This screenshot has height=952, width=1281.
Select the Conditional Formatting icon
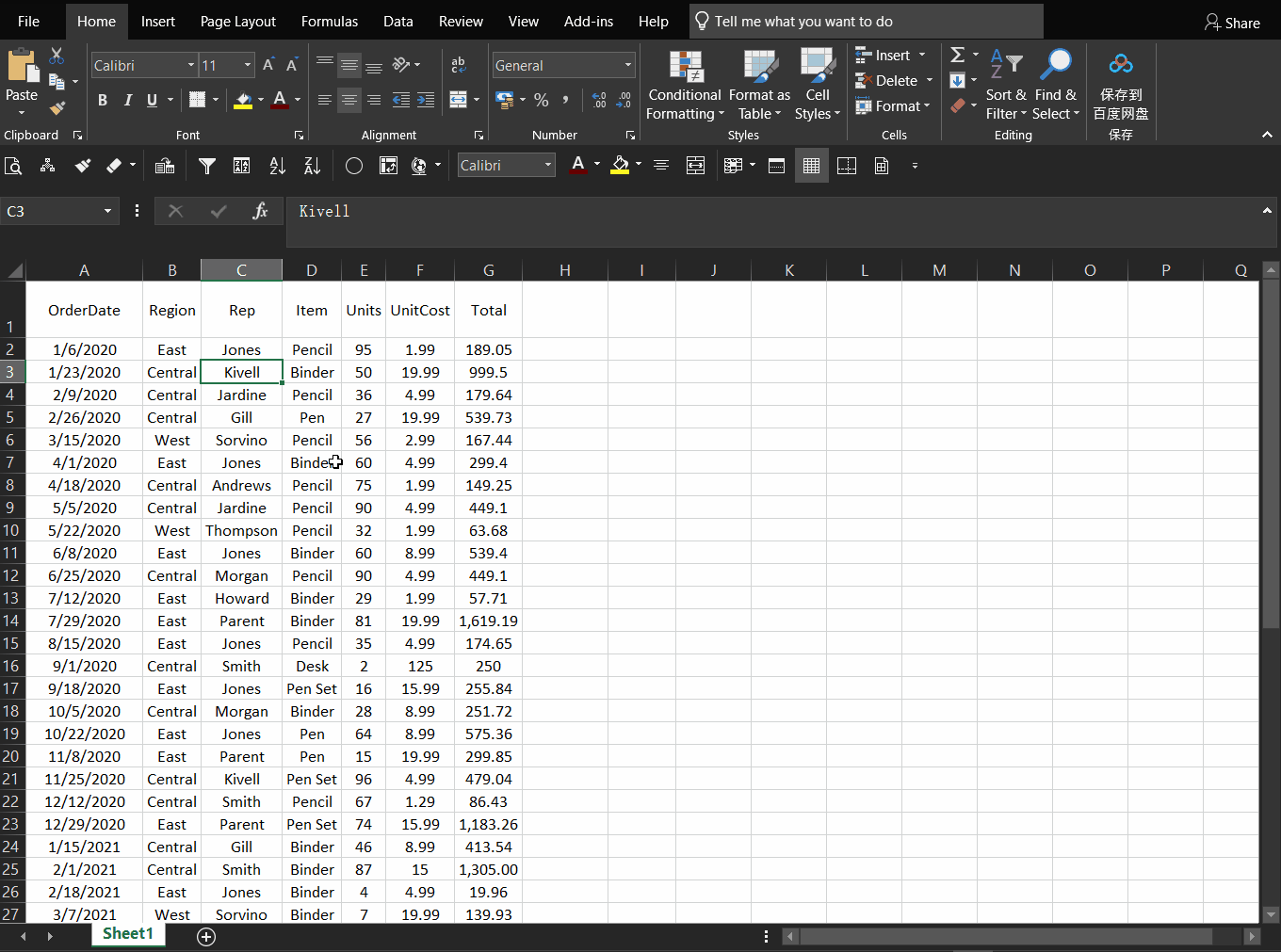(684, 66)
